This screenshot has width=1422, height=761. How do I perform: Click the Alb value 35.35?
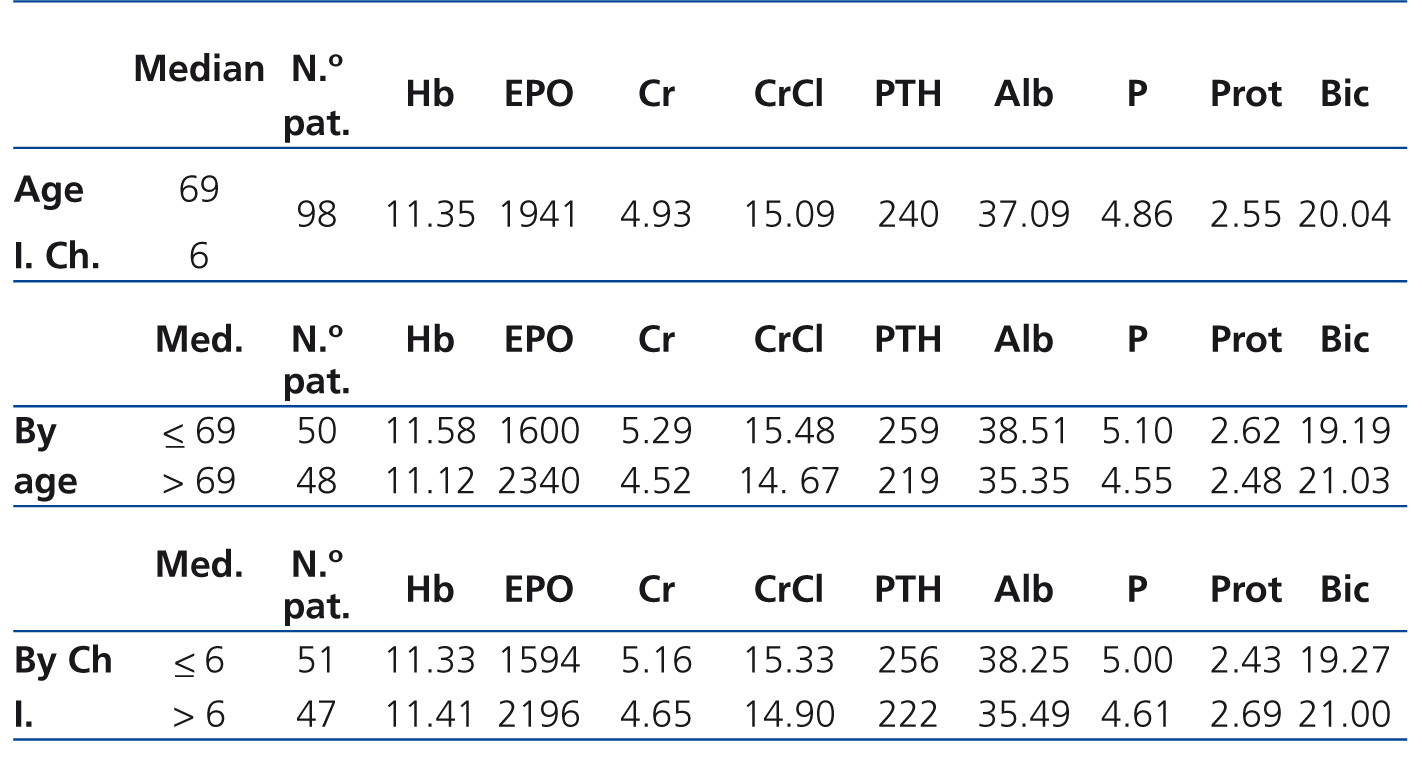(x=1024, y=481)
